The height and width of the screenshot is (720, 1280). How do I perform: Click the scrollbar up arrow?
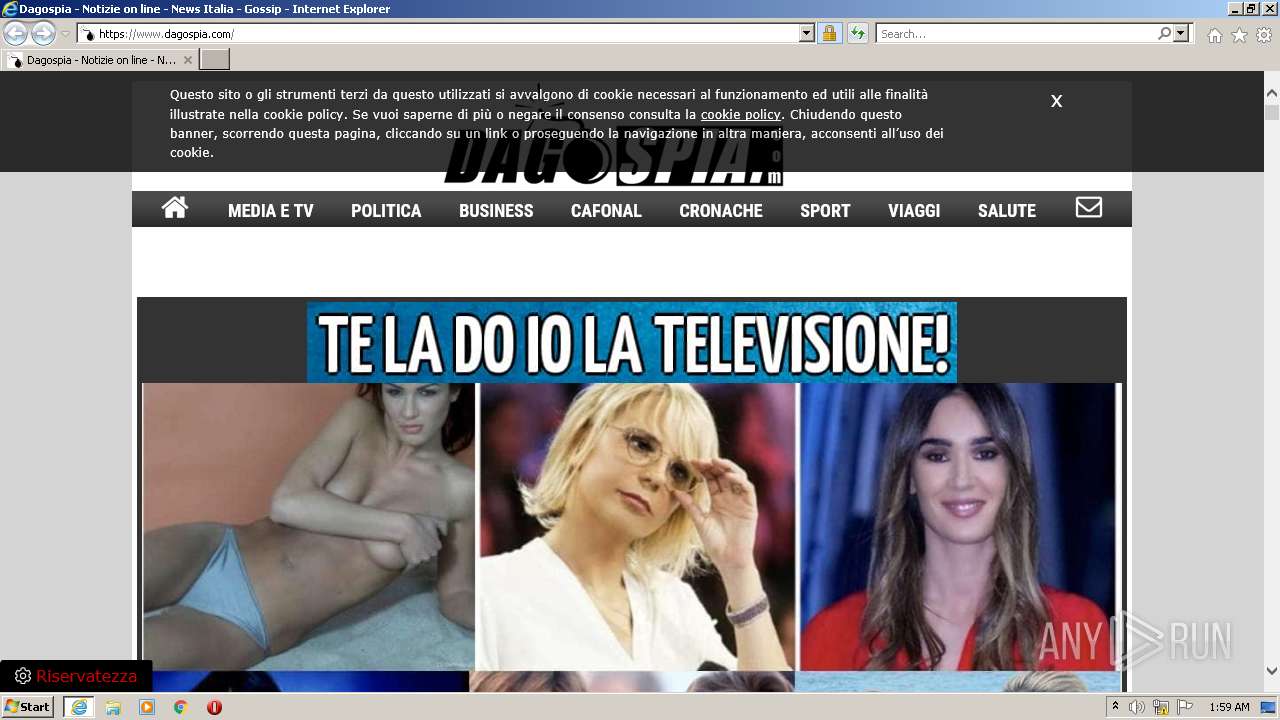tap(1272, 93)
